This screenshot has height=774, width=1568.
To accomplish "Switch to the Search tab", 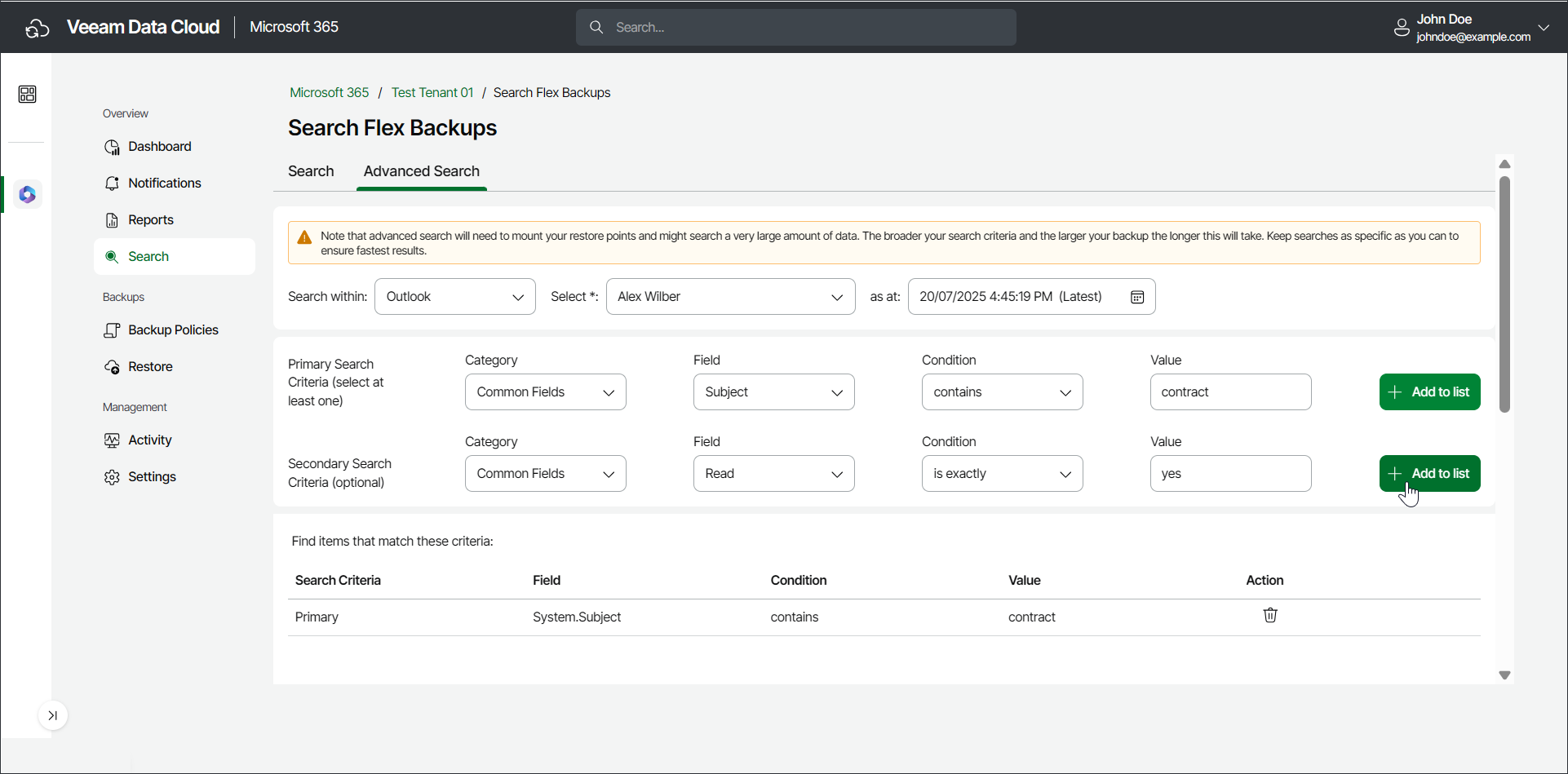I will [x=311, y=171].
